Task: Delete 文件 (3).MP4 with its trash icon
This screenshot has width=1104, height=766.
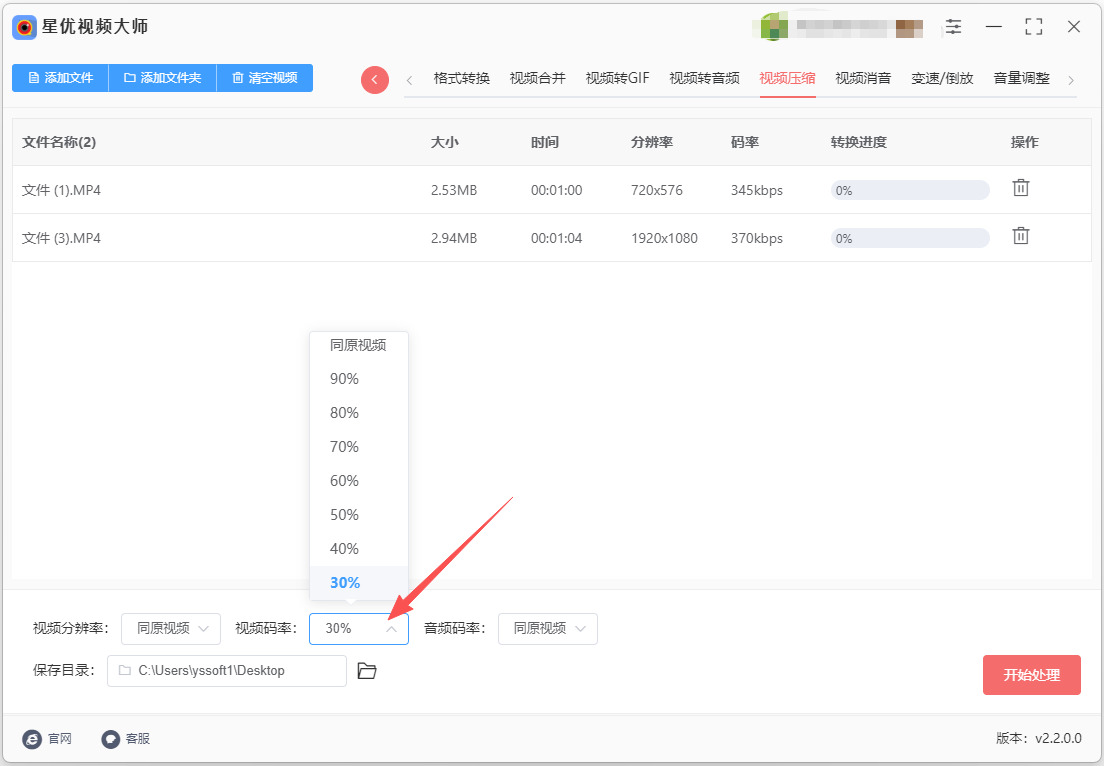Action: coord(1020,236)
